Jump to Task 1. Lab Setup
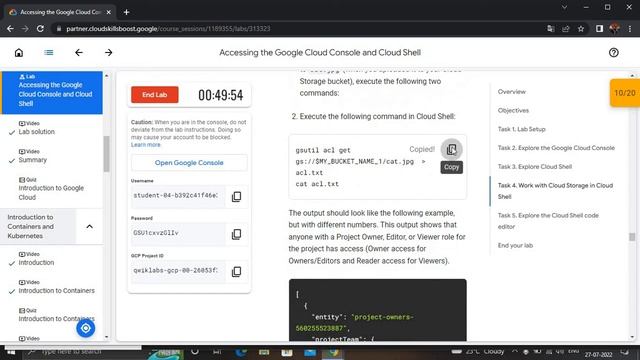 [521, 129]
